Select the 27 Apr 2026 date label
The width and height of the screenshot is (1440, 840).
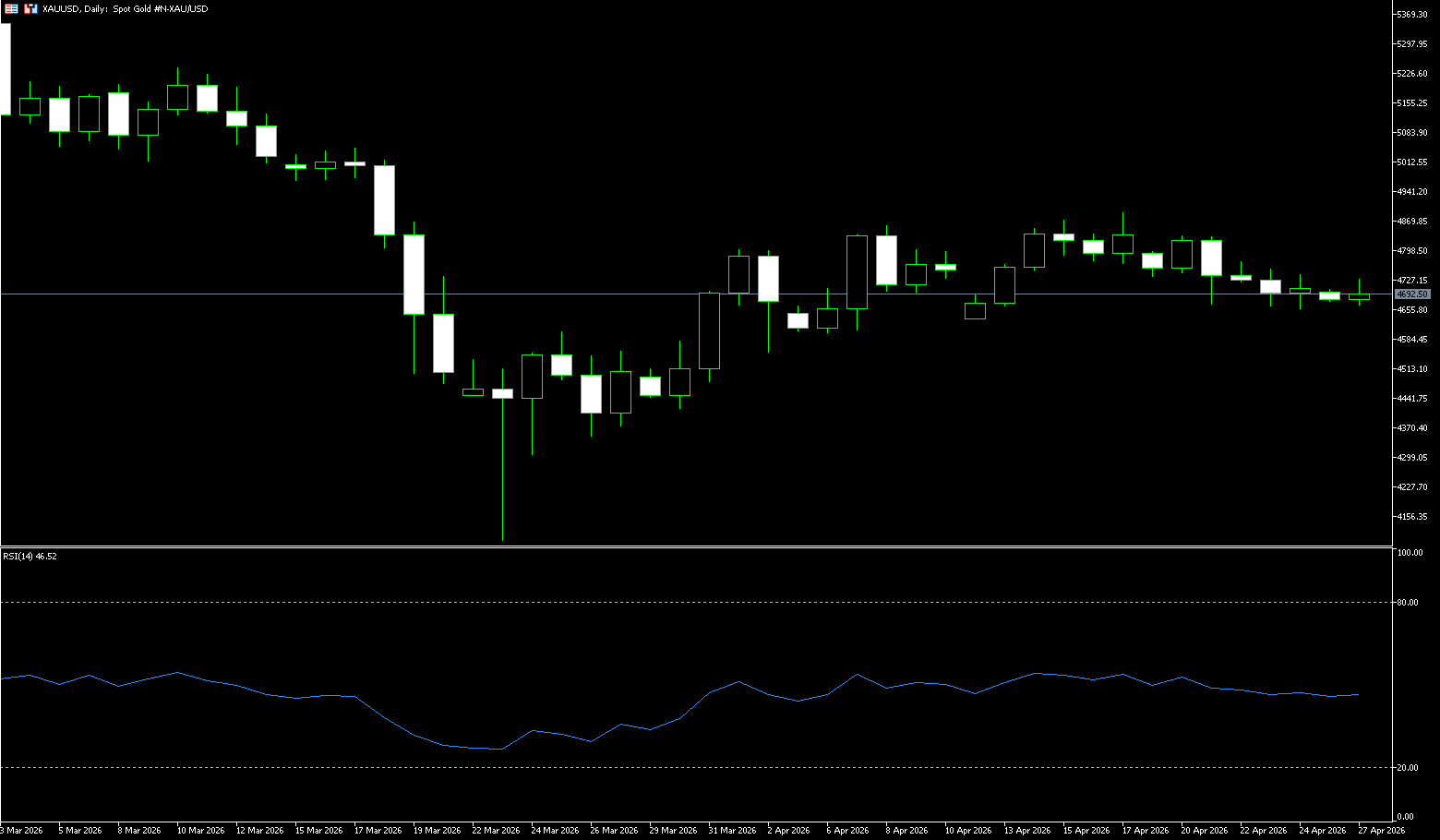pyautogui.click(x=1381, y=831)
